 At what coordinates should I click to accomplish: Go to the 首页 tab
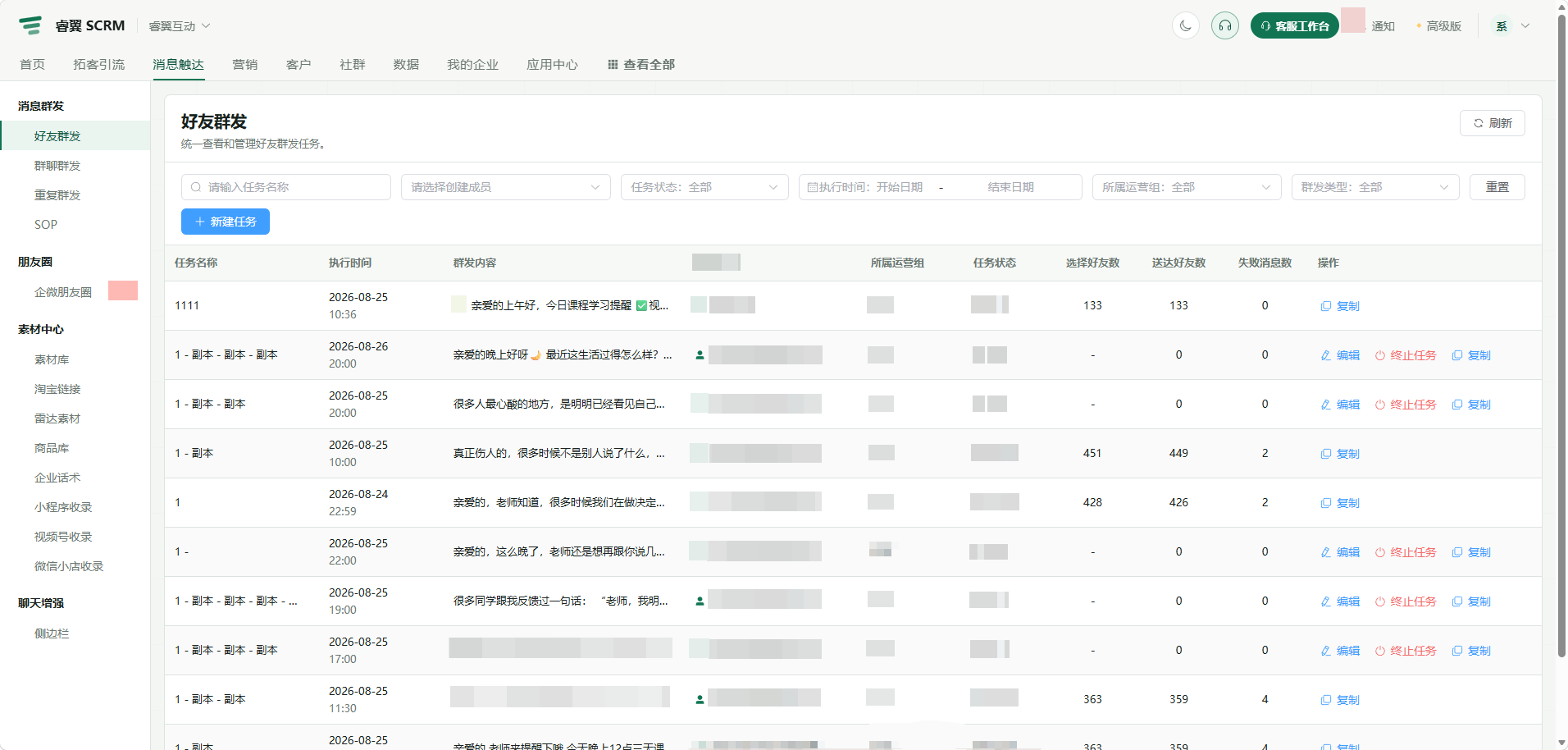[x=33, y=65]
